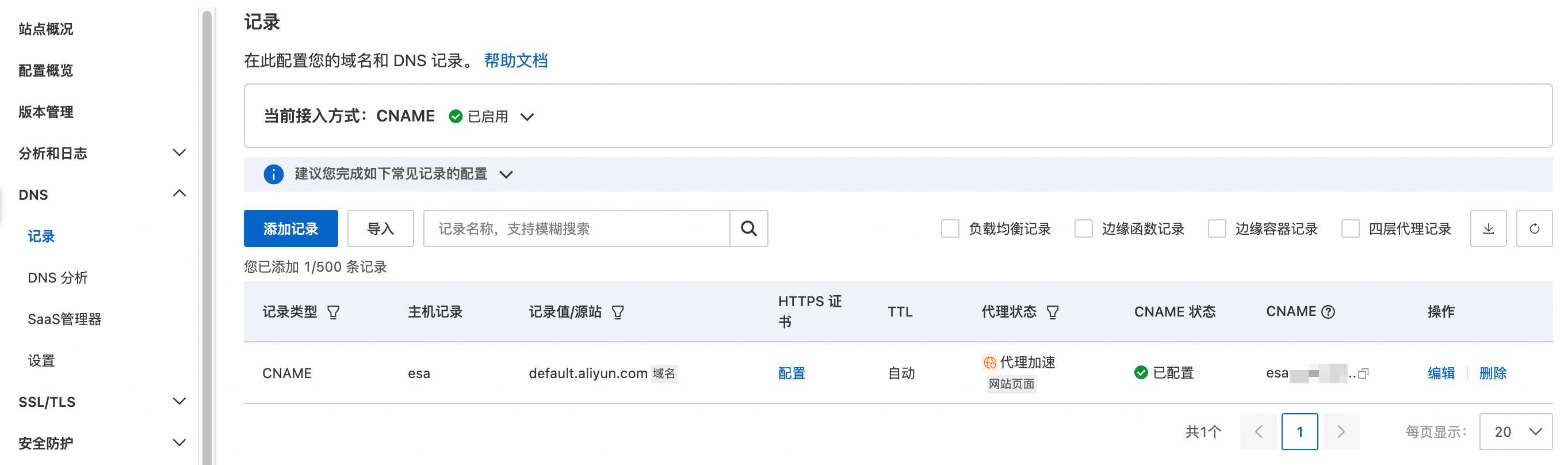
Task: Expand the CNAME access mode details
Action: coord(527,116)
